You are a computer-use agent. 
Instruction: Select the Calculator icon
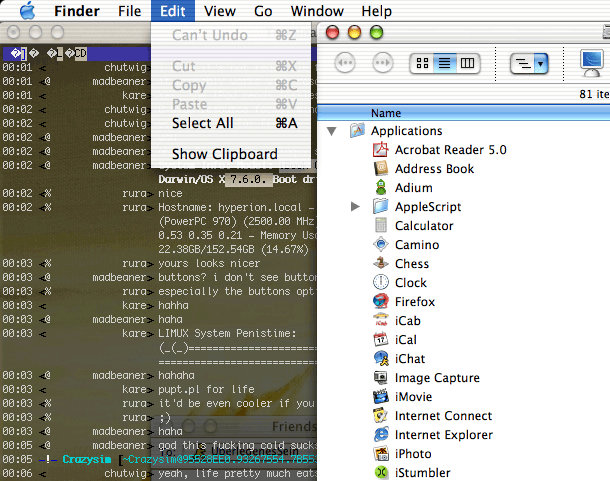pos(381,225)
